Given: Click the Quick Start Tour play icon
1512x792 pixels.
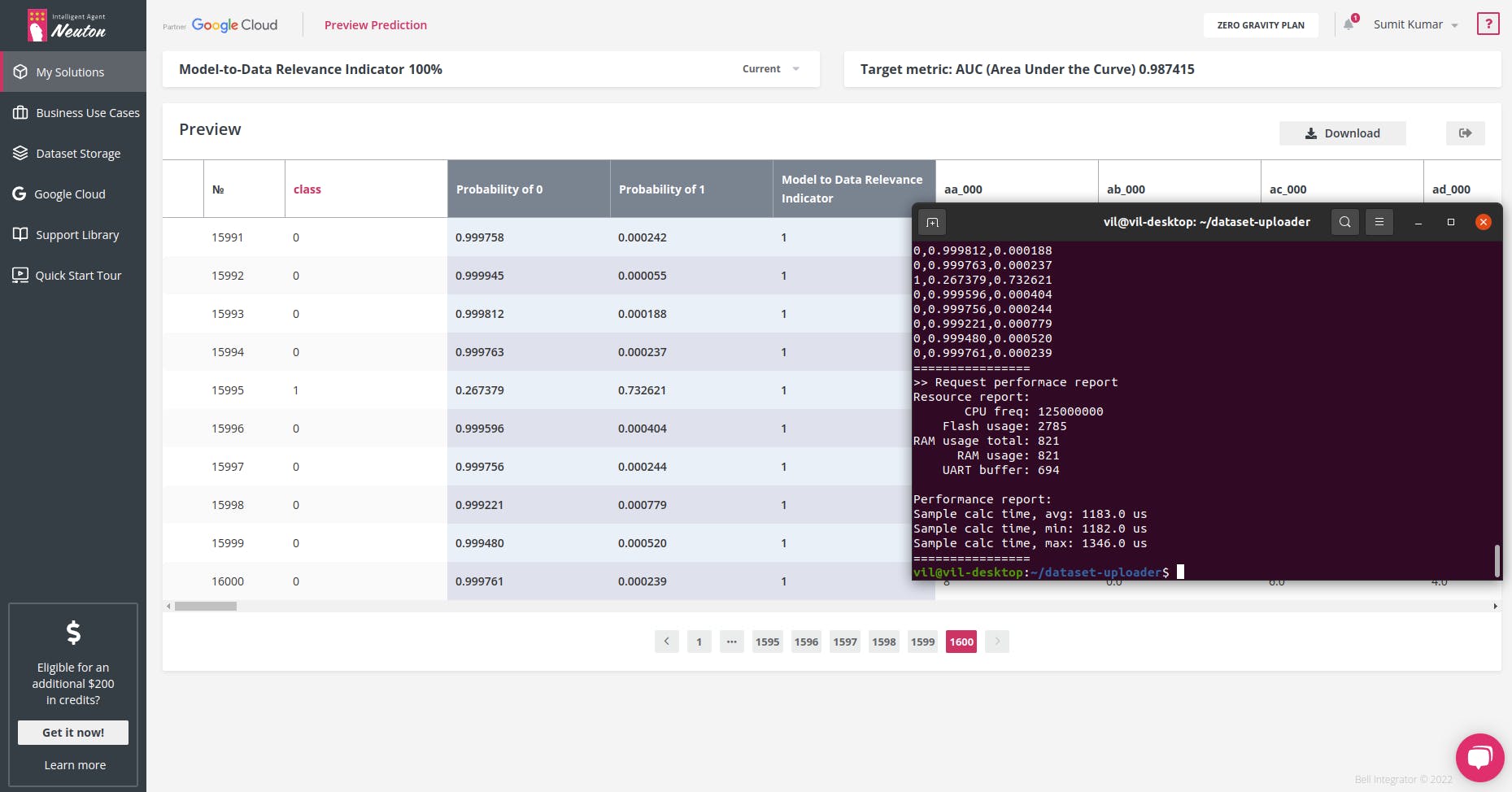Looking at the screenshot, I should tap(20, 275).
